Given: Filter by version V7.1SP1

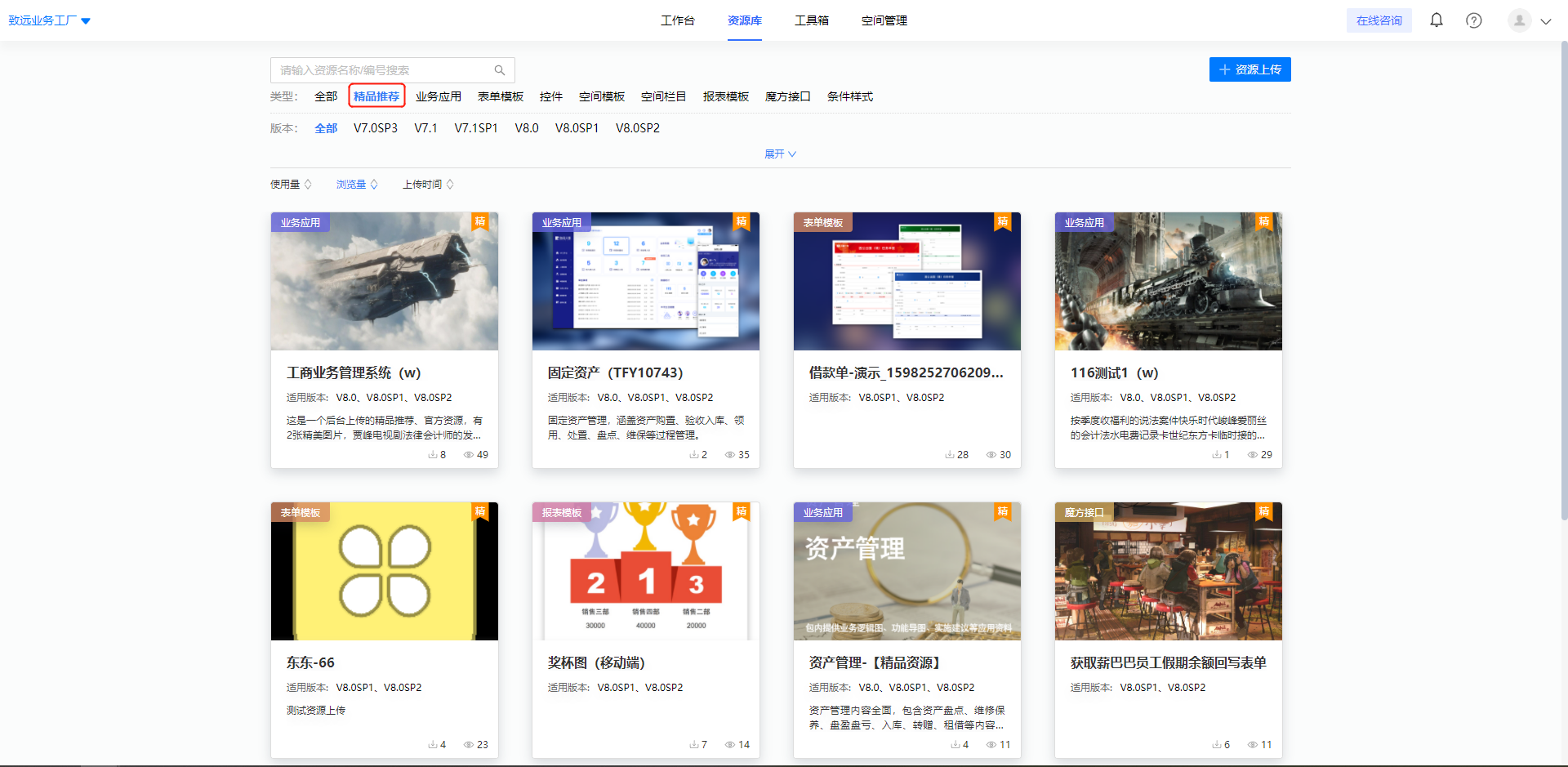Looking at the screenshot, I should [x=476, y=128].
